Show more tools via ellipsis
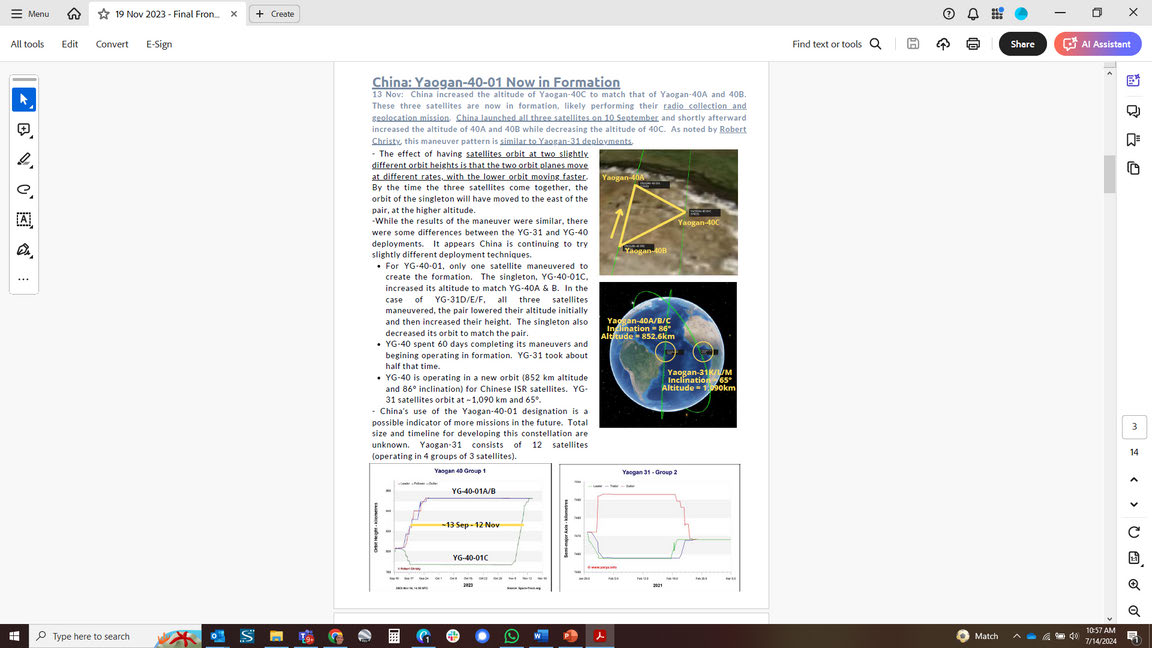This screenshot has height=648, width=1152. coord(24,279)
